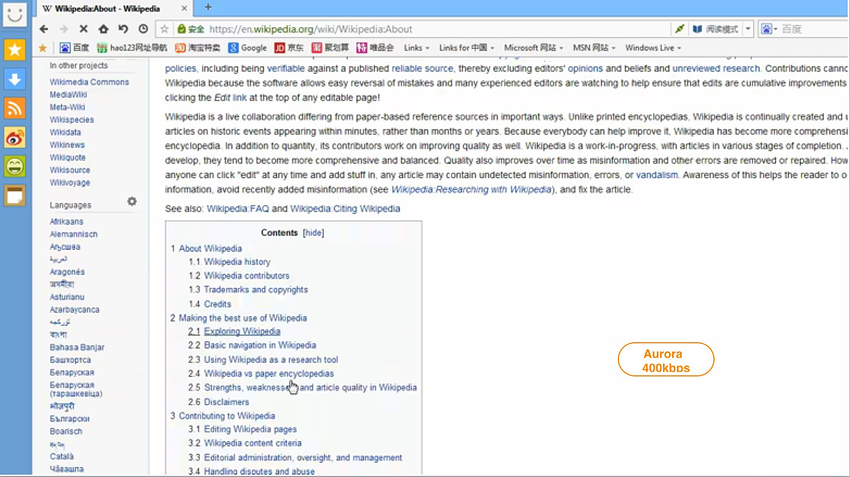Switch to Afrikaans language
This screenshot has width=850, height=477.
point(67,222)
